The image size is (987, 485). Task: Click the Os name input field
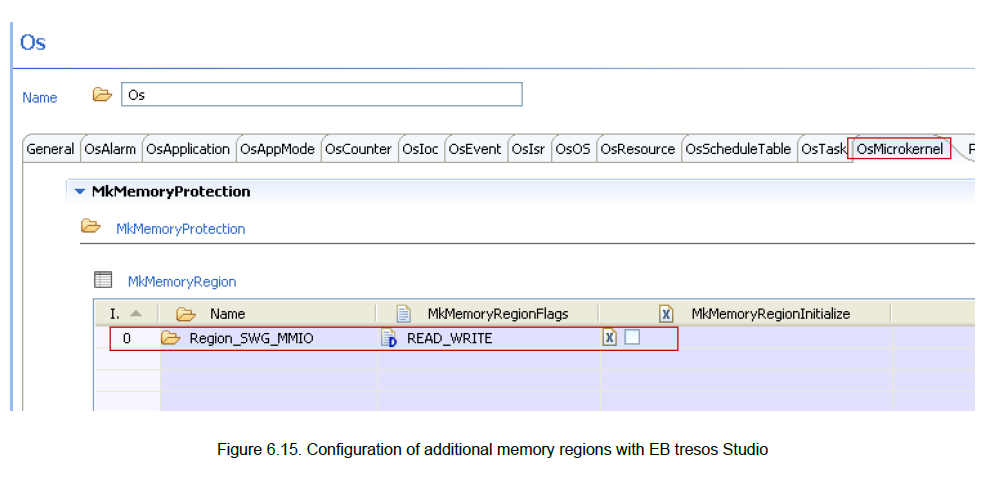[322, 94]
